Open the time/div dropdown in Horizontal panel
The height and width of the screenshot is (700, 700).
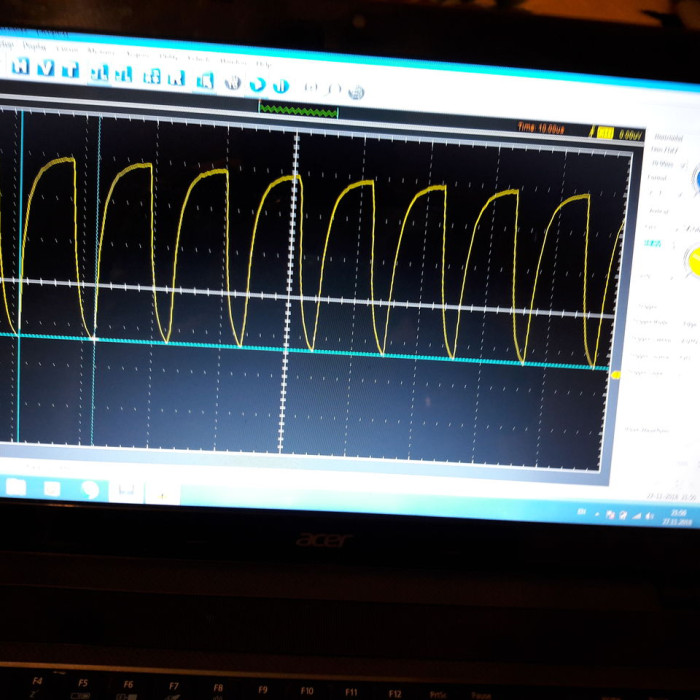tap(666, 163)
